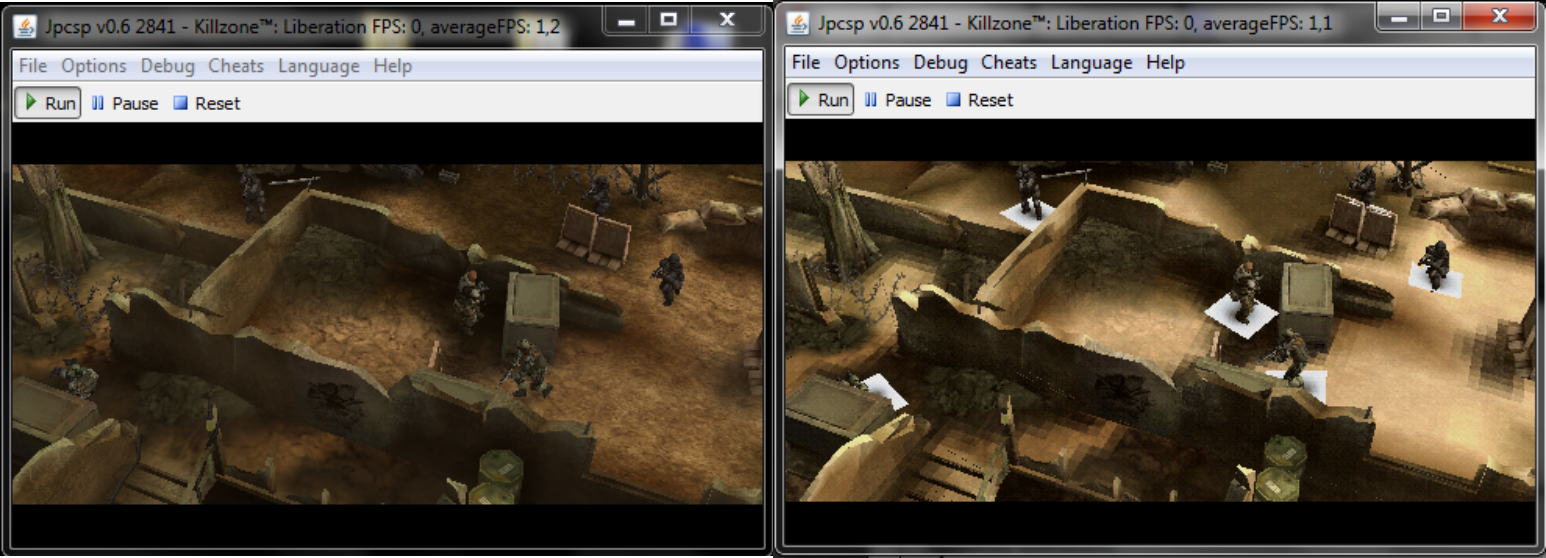Maximize the right Jpcsp window
Viewport: 1546px width, 558px height.
click(1441, 15)
